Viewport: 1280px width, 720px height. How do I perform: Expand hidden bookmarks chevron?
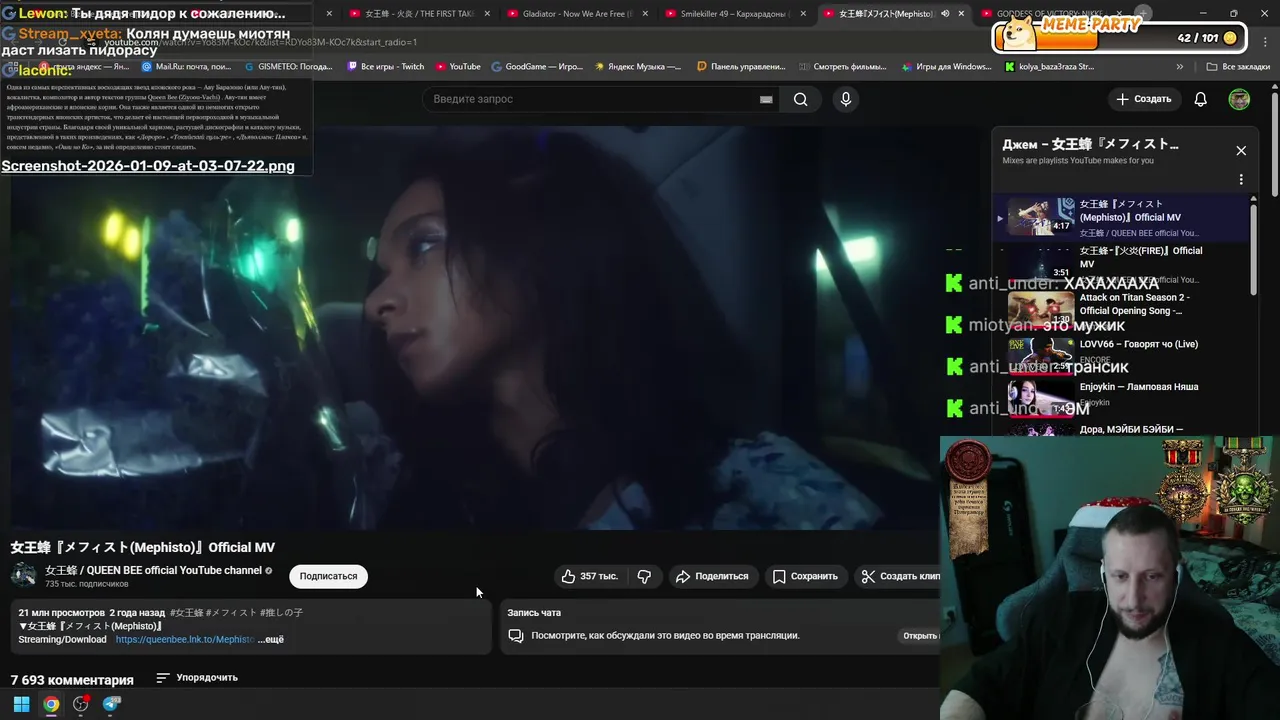[1180, 67]
